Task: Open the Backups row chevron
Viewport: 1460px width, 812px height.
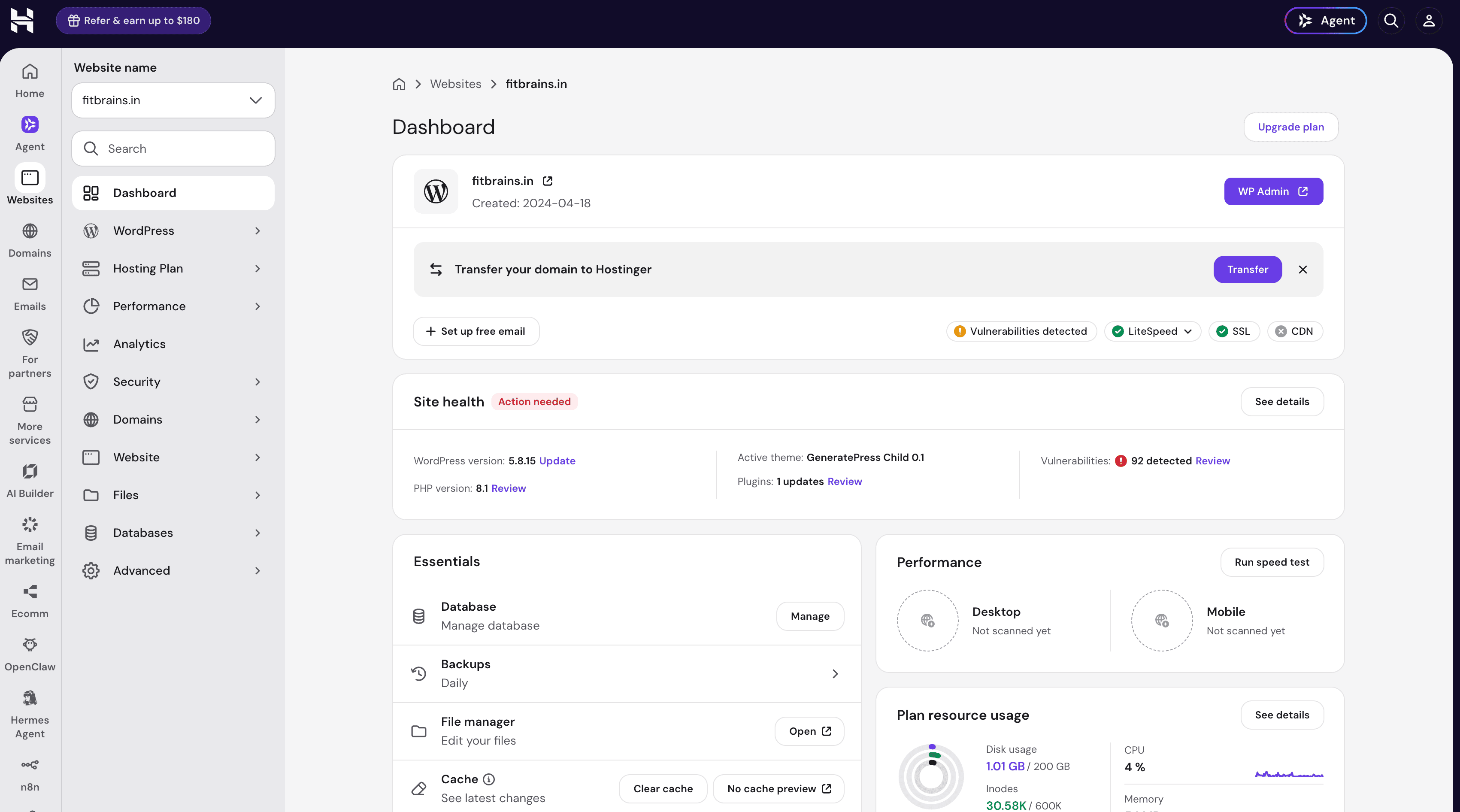Action: coord(835,674)
